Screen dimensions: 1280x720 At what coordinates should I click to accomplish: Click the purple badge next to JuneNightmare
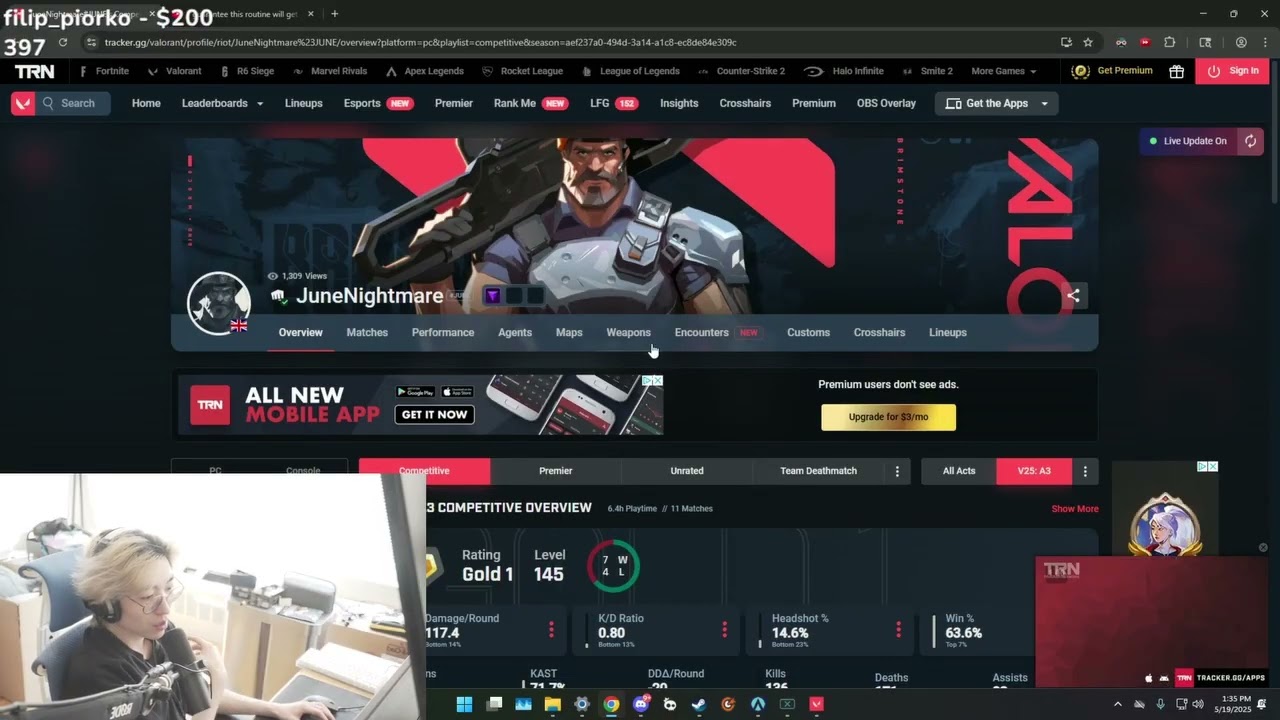(x=492, y=295)
